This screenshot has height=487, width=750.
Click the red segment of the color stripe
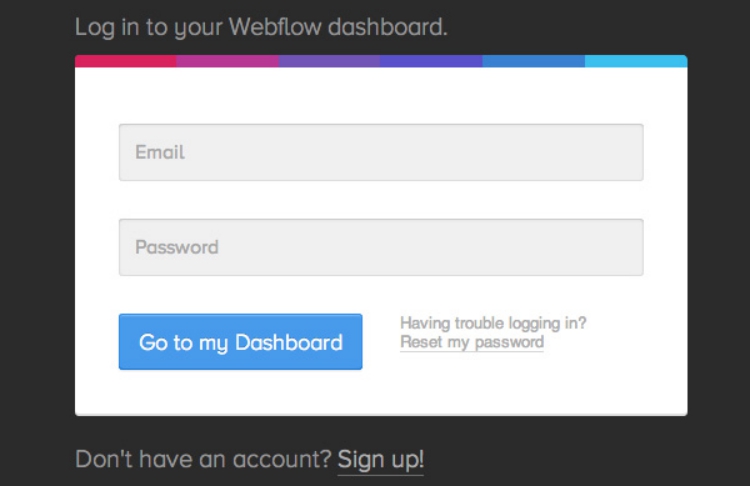(x=125, y=61)
